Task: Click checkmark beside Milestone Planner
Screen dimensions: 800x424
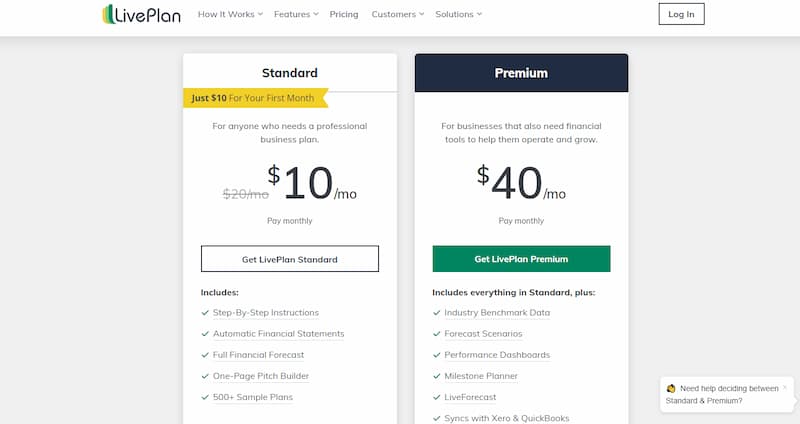Action: point(437,376)
